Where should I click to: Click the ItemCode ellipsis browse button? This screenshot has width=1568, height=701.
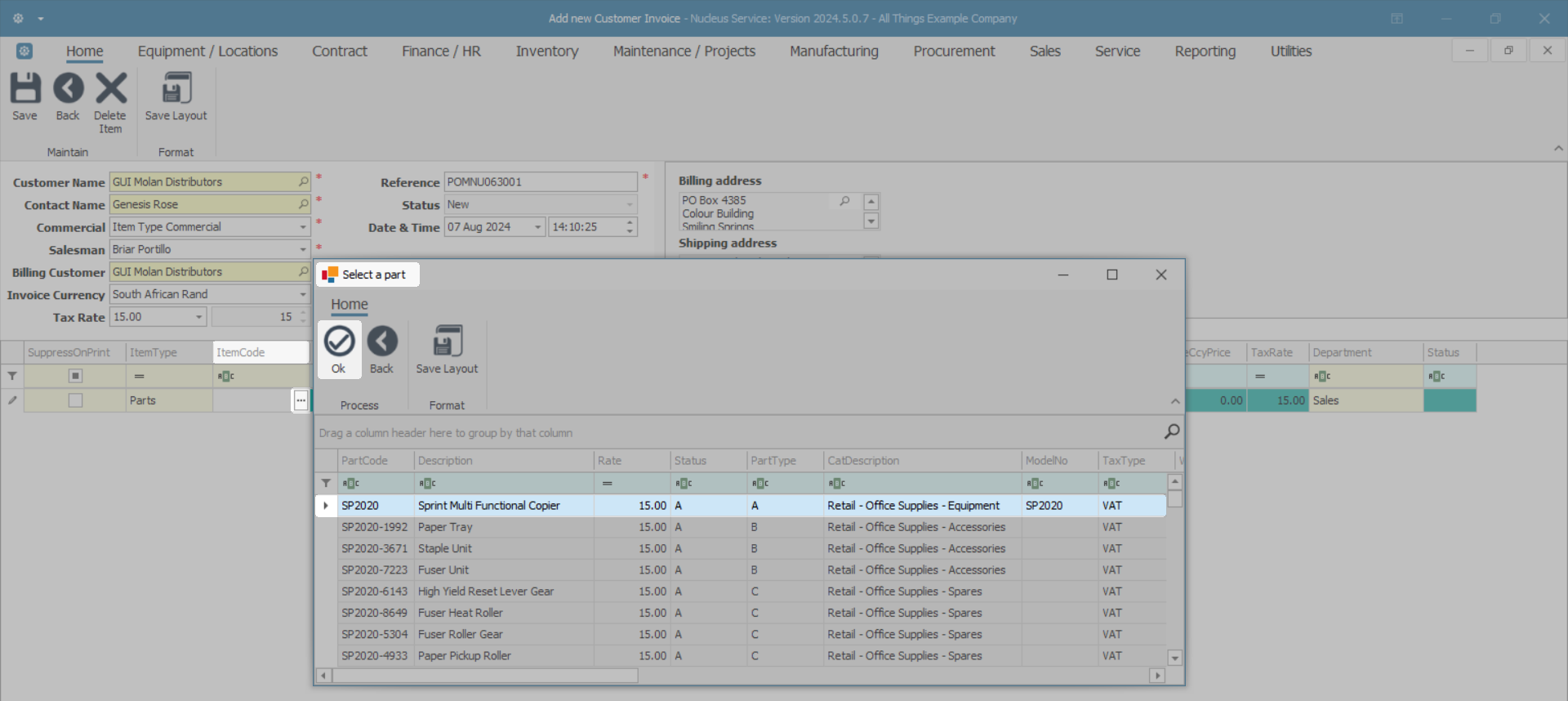coord(301,400)
